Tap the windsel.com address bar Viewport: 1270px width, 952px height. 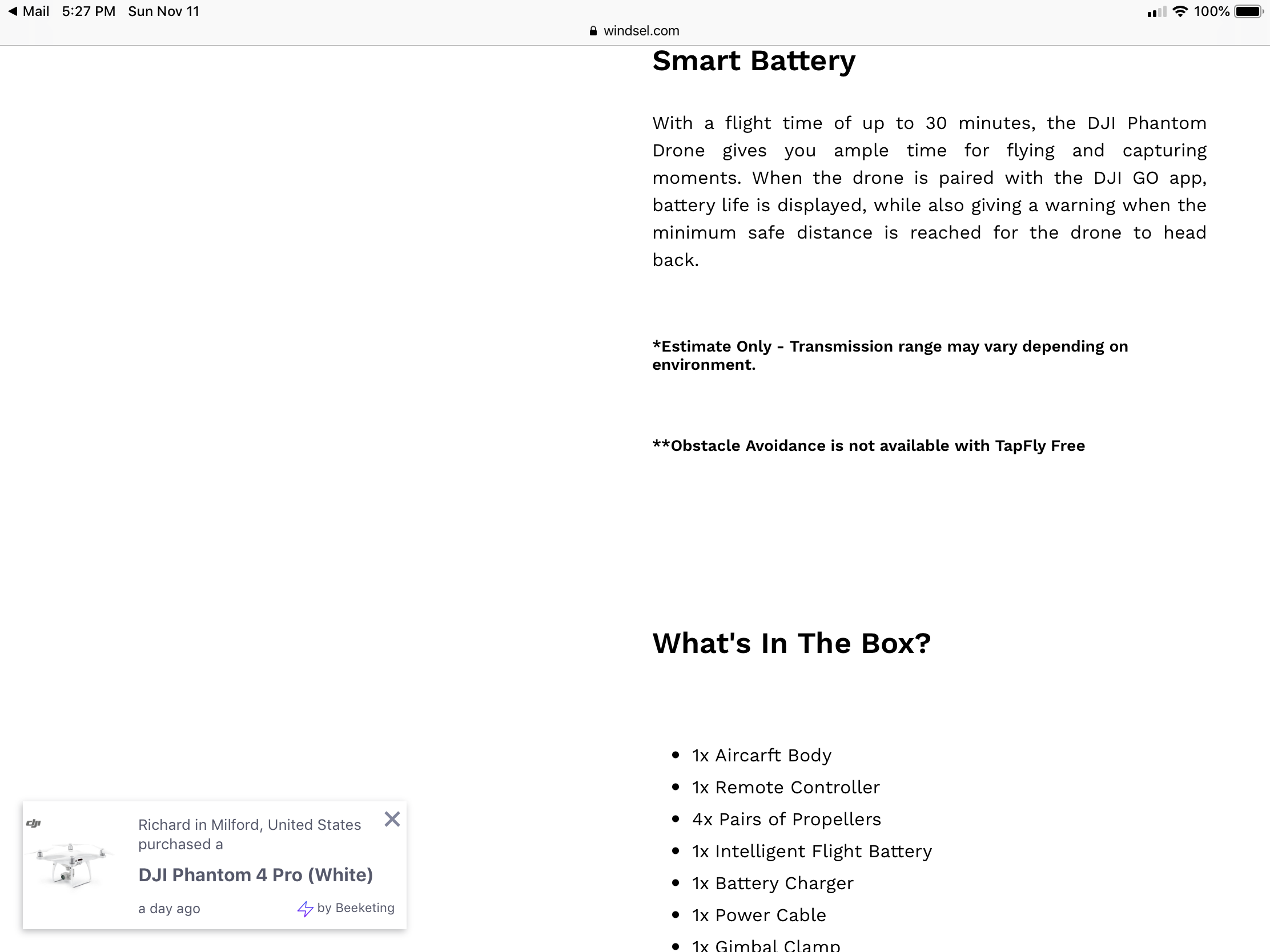(x=634, y=31)
